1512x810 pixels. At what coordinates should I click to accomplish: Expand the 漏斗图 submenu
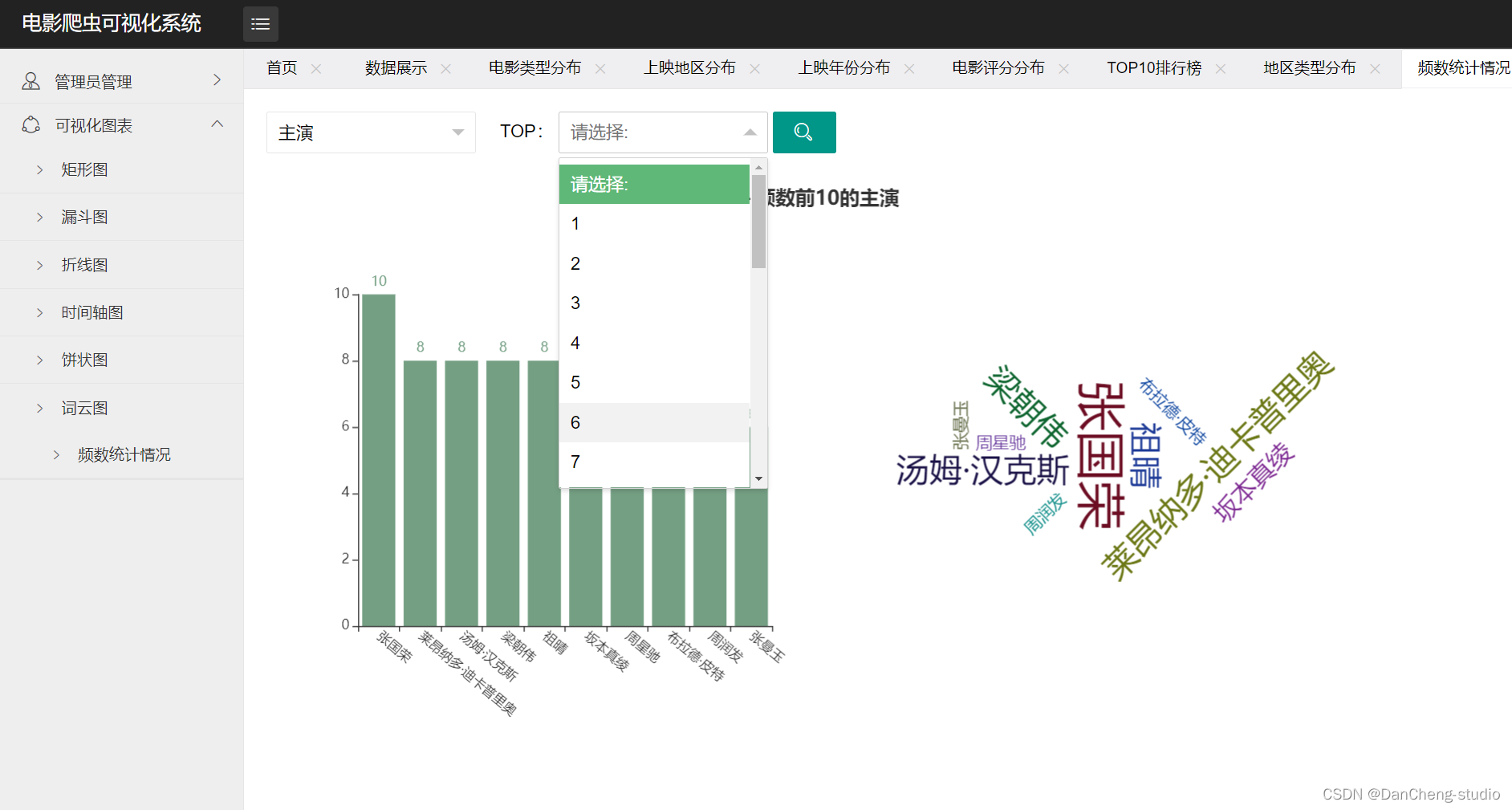click(40, 218)
